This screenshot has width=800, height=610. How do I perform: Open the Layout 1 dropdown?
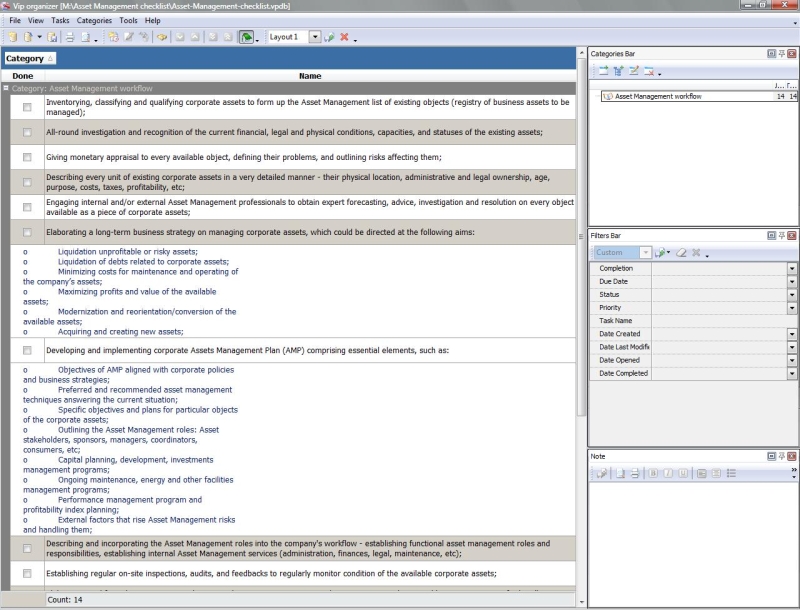tap(315, 37)
